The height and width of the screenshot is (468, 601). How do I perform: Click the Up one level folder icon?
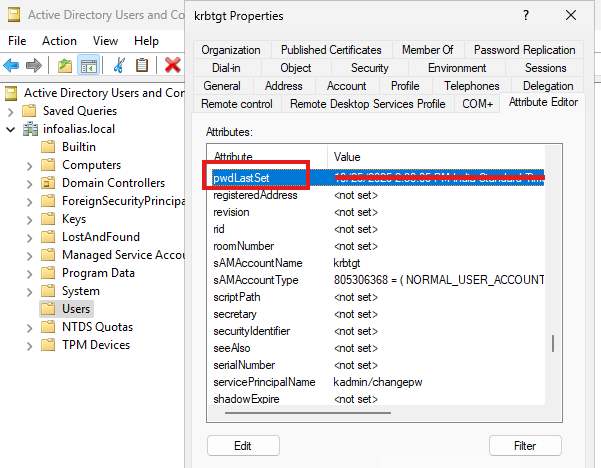[x=64, y=65]
